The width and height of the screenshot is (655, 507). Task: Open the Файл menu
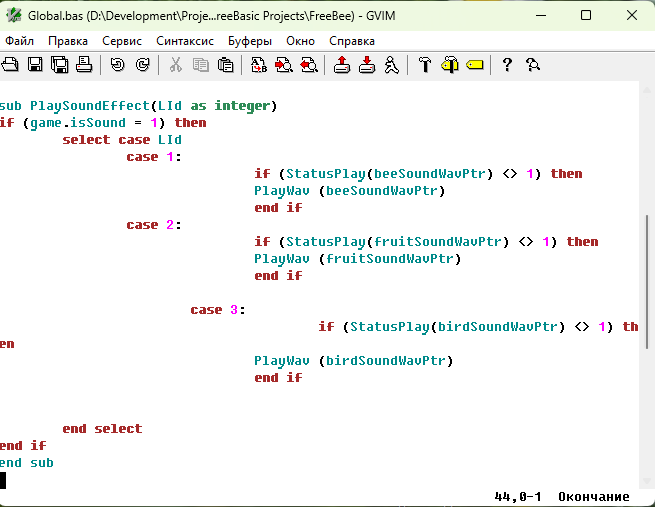[19, 41]
